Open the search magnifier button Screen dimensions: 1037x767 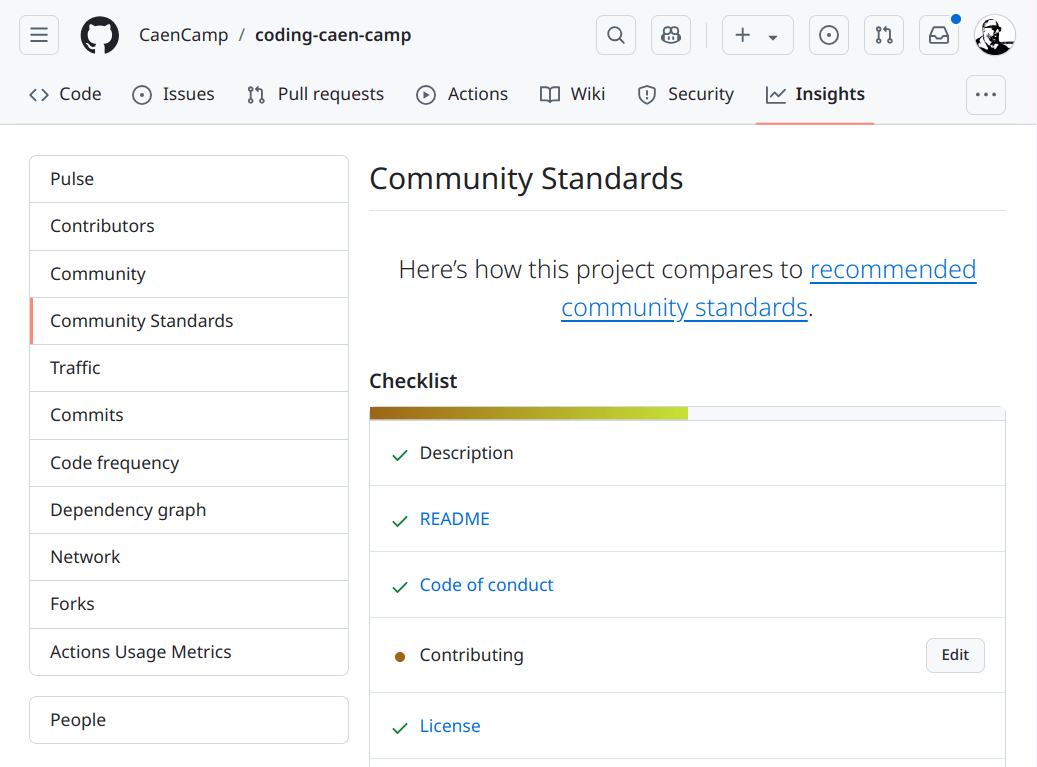[616, 35]
